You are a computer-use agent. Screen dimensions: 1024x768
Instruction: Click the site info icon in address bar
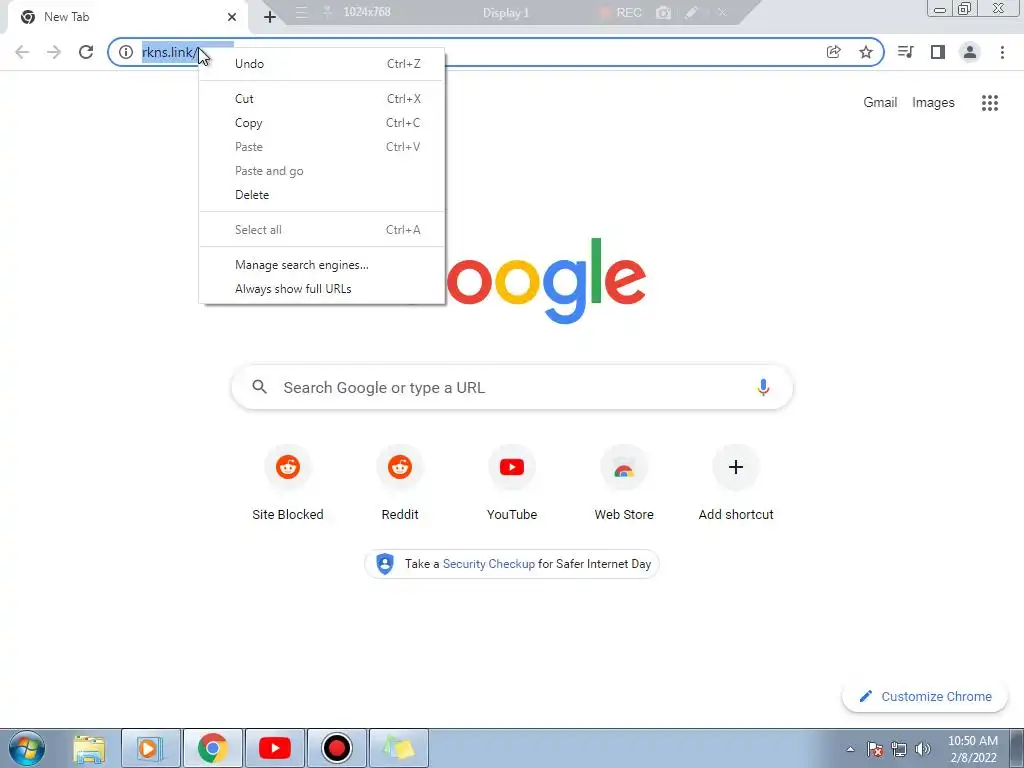pos(125,52)
